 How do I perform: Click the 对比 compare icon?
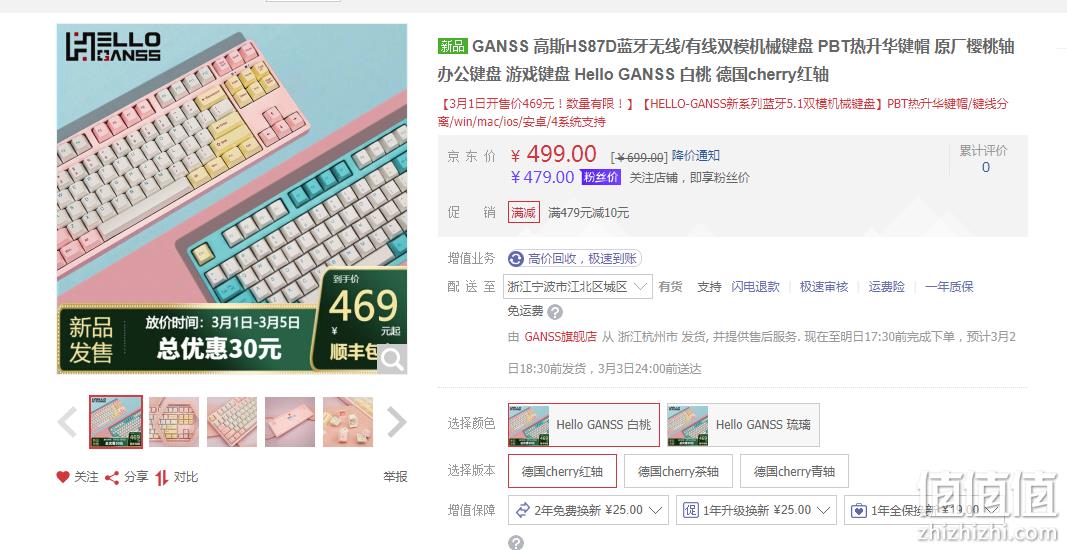pos(161,477)
